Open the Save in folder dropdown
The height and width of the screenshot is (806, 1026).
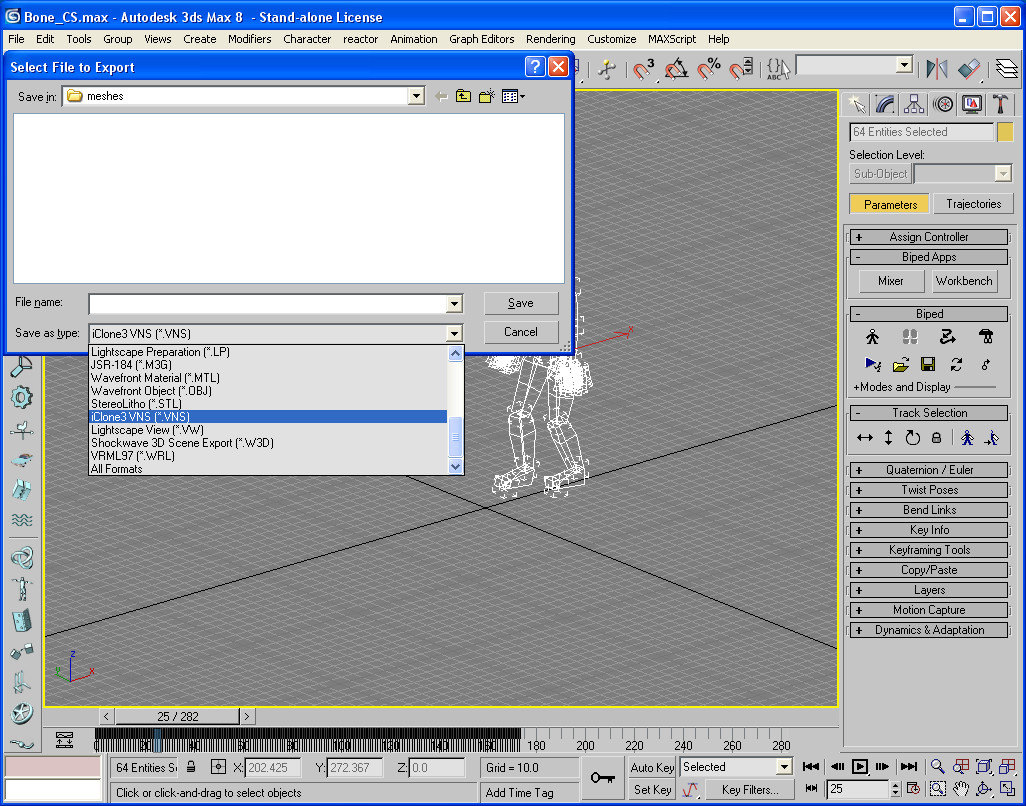click(x=416, y=96)
